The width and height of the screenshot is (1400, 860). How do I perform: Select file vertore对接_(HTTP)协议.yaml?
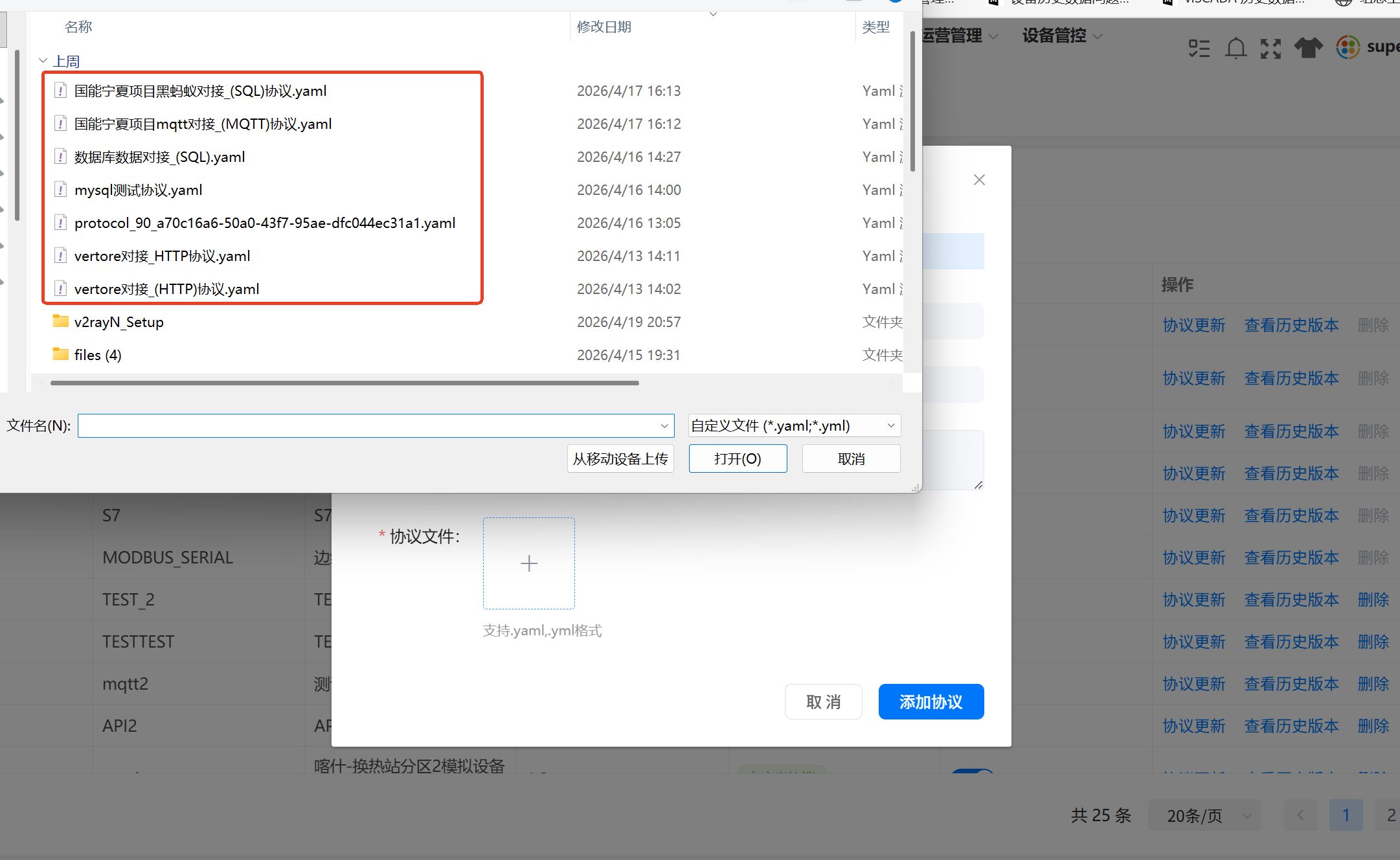click(166, 289)
